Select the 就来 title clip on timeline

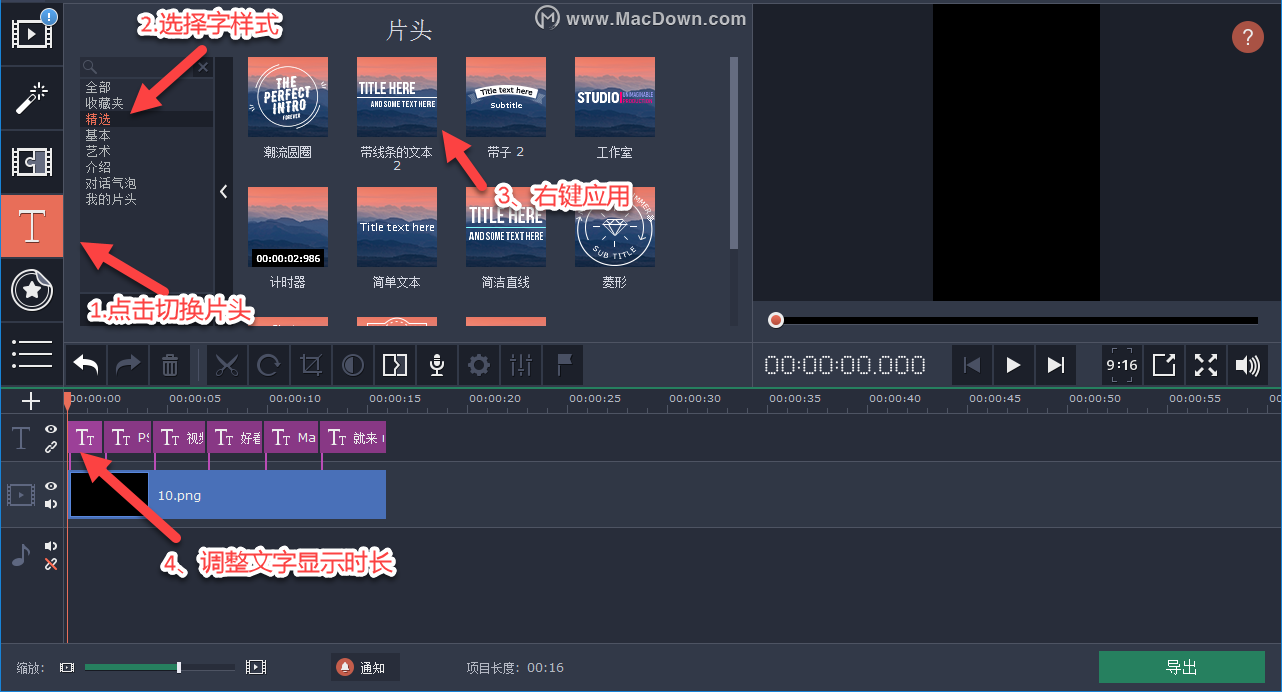click(353, 437)
